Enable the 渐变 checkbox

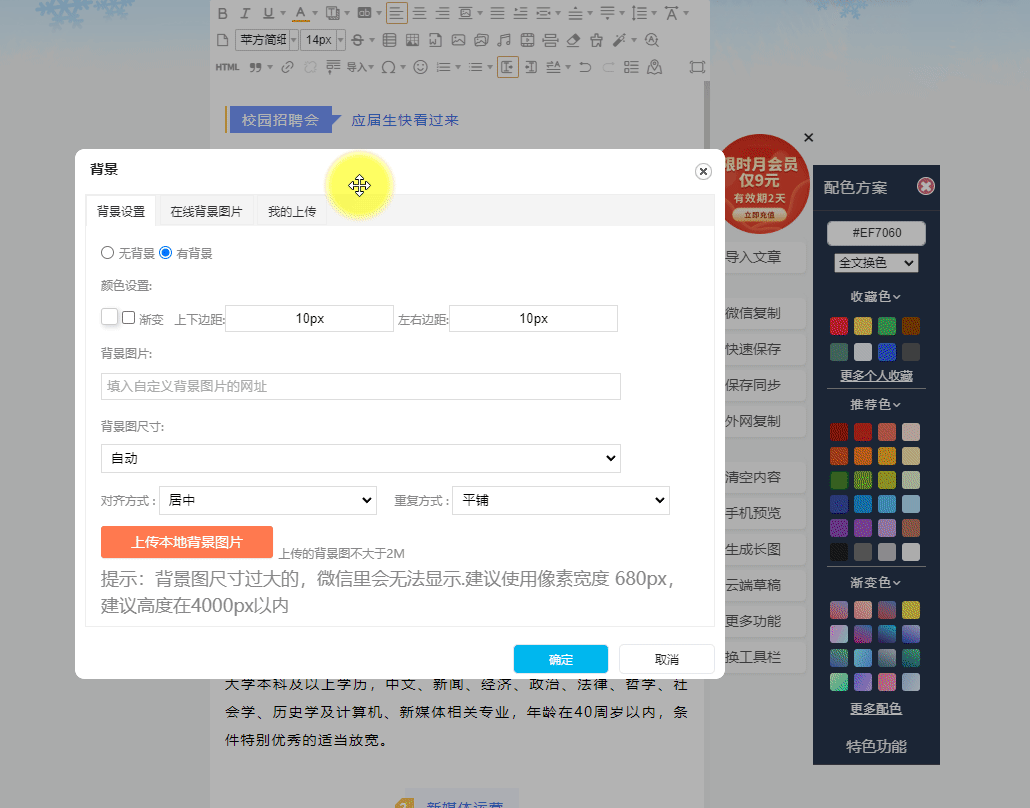tap(129, 317)
